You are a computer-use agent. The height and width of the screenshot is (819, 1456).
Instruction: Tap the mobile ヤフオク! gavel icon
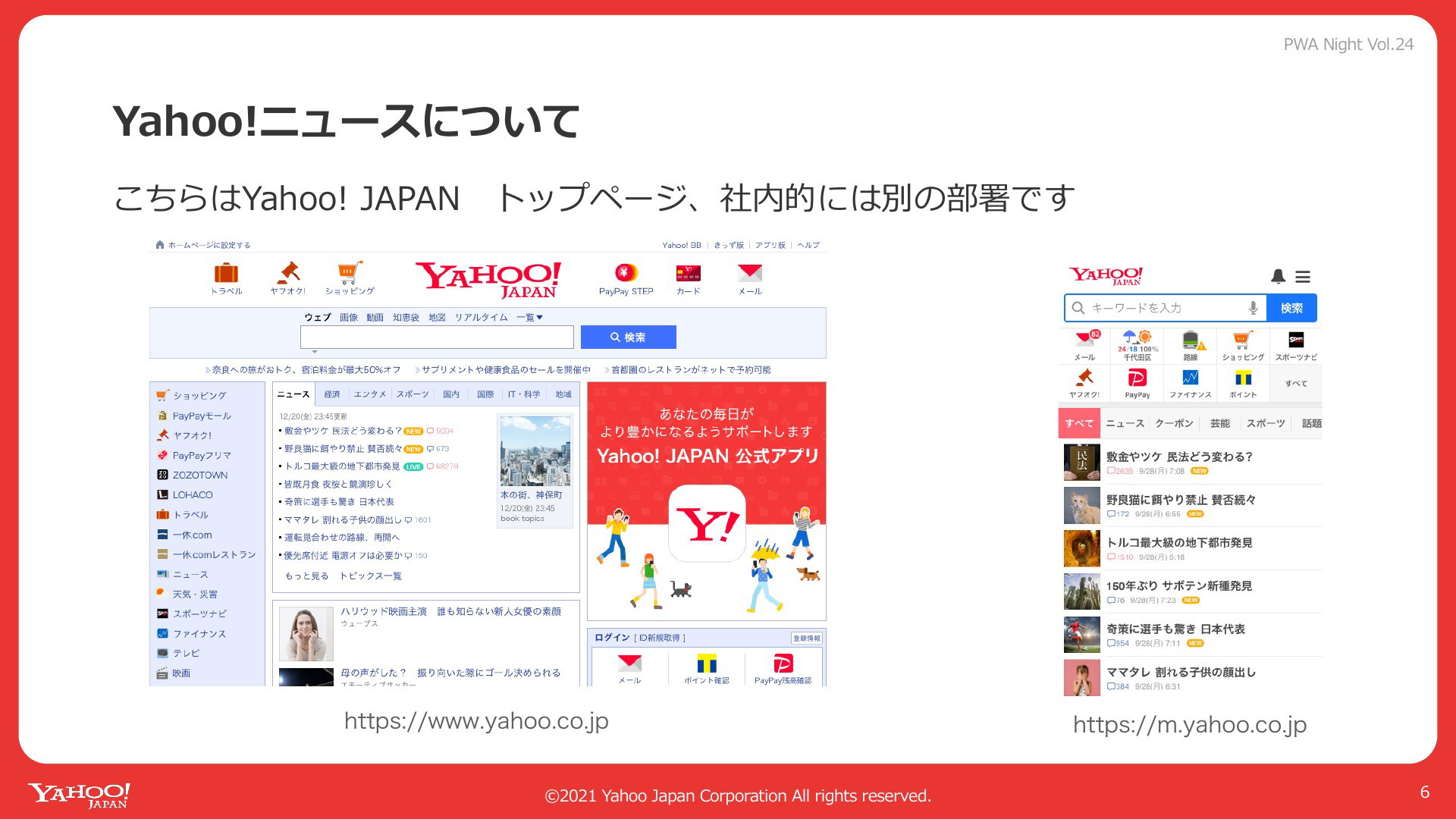tap(1084, 378)
